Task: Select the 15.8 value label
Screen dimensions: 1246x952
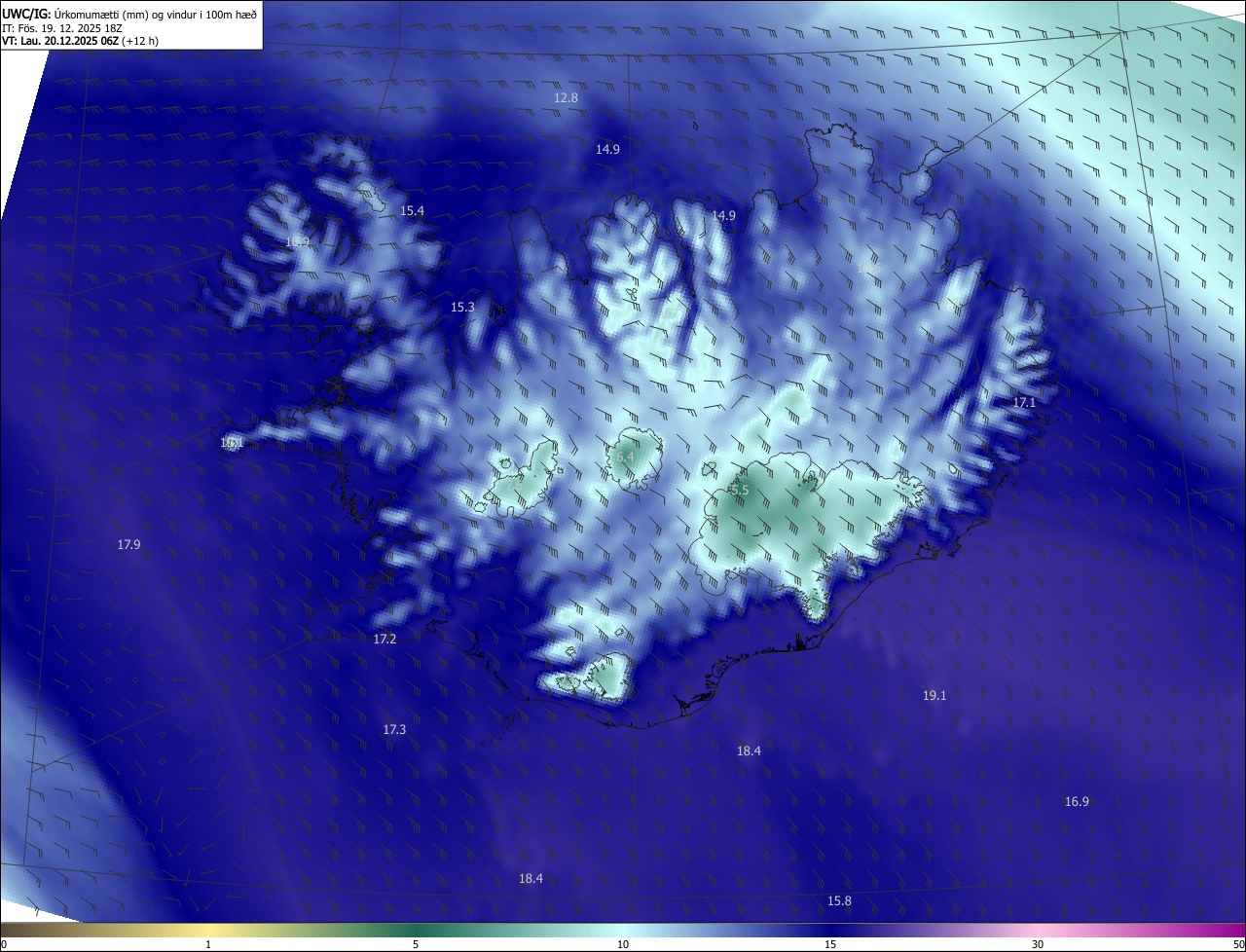Action: (839, 901)
